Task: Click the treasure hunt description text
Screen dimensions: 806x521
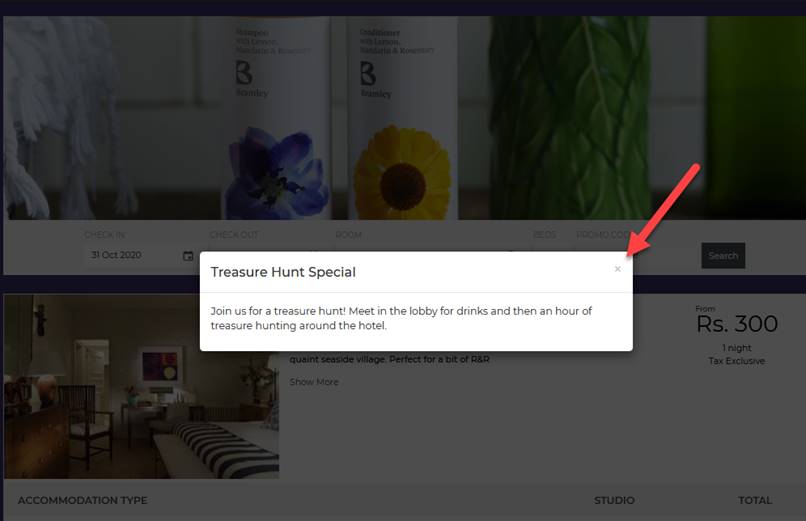Action: [x=401, y=318]
